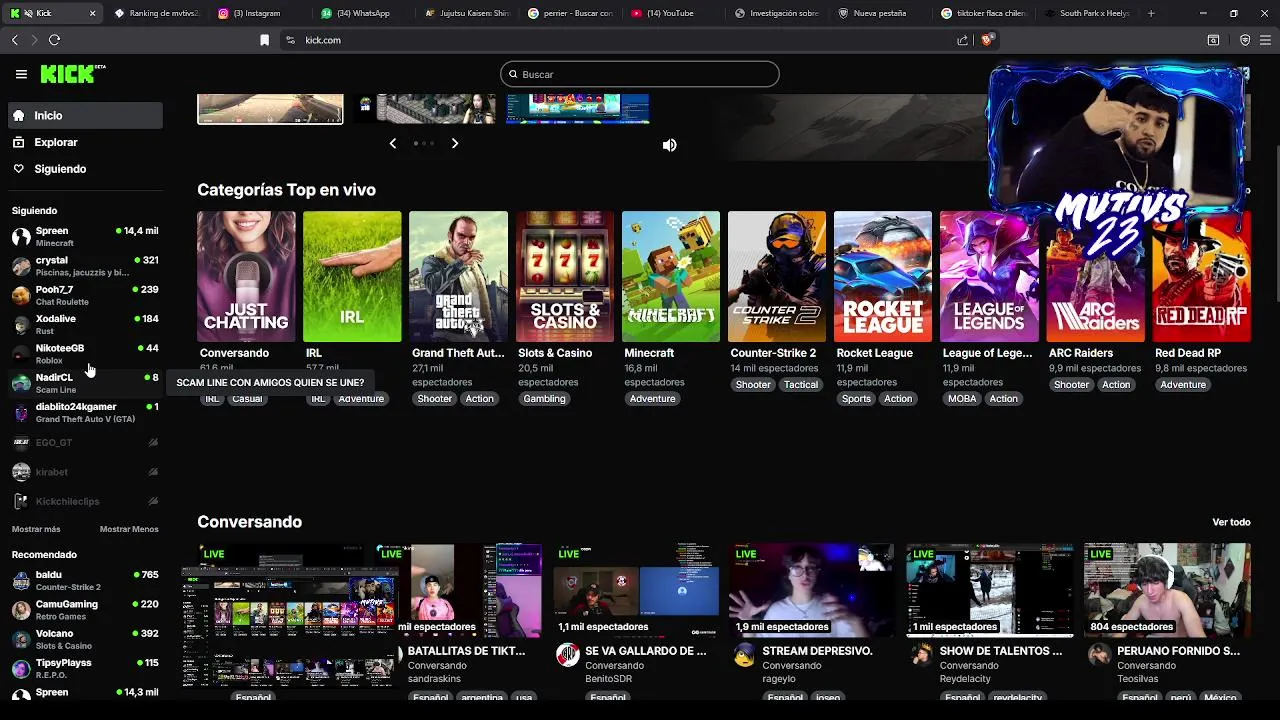This screenshot has height=720, width=1280.
Task: Select second featured stream thumbnail
Action: [424, 108]
